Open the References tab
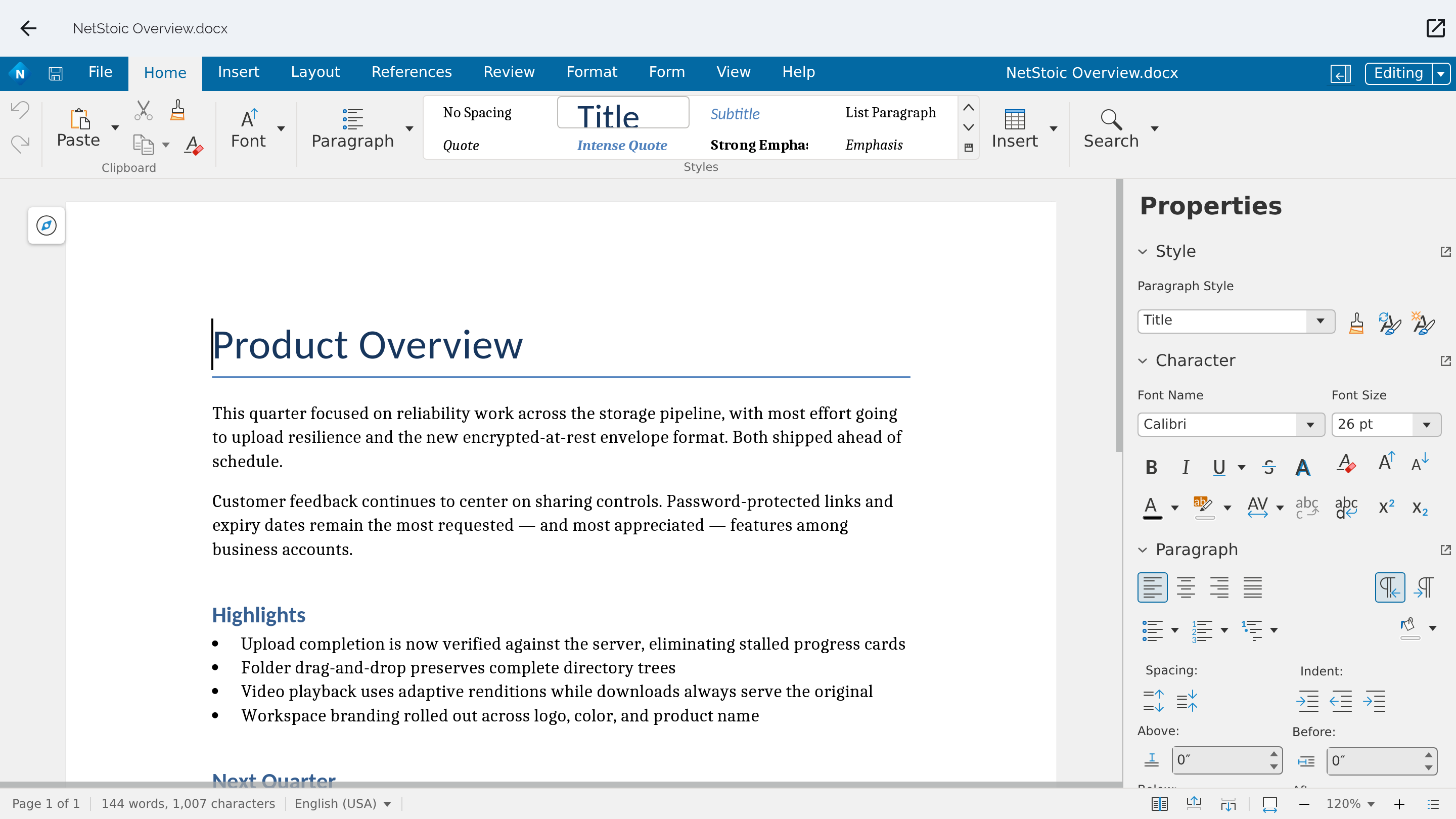The width and height of the screenshot is (1456, 819). 412,72
